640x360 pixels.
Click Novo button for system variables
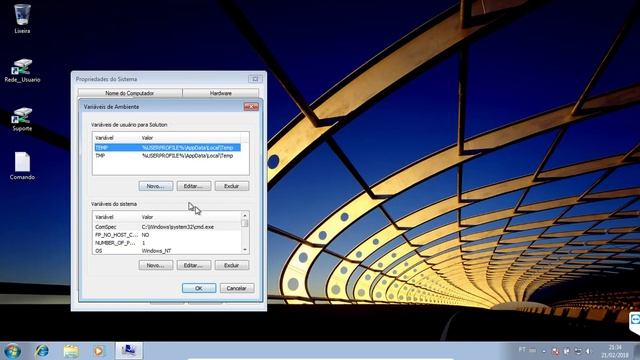(156, 265)
